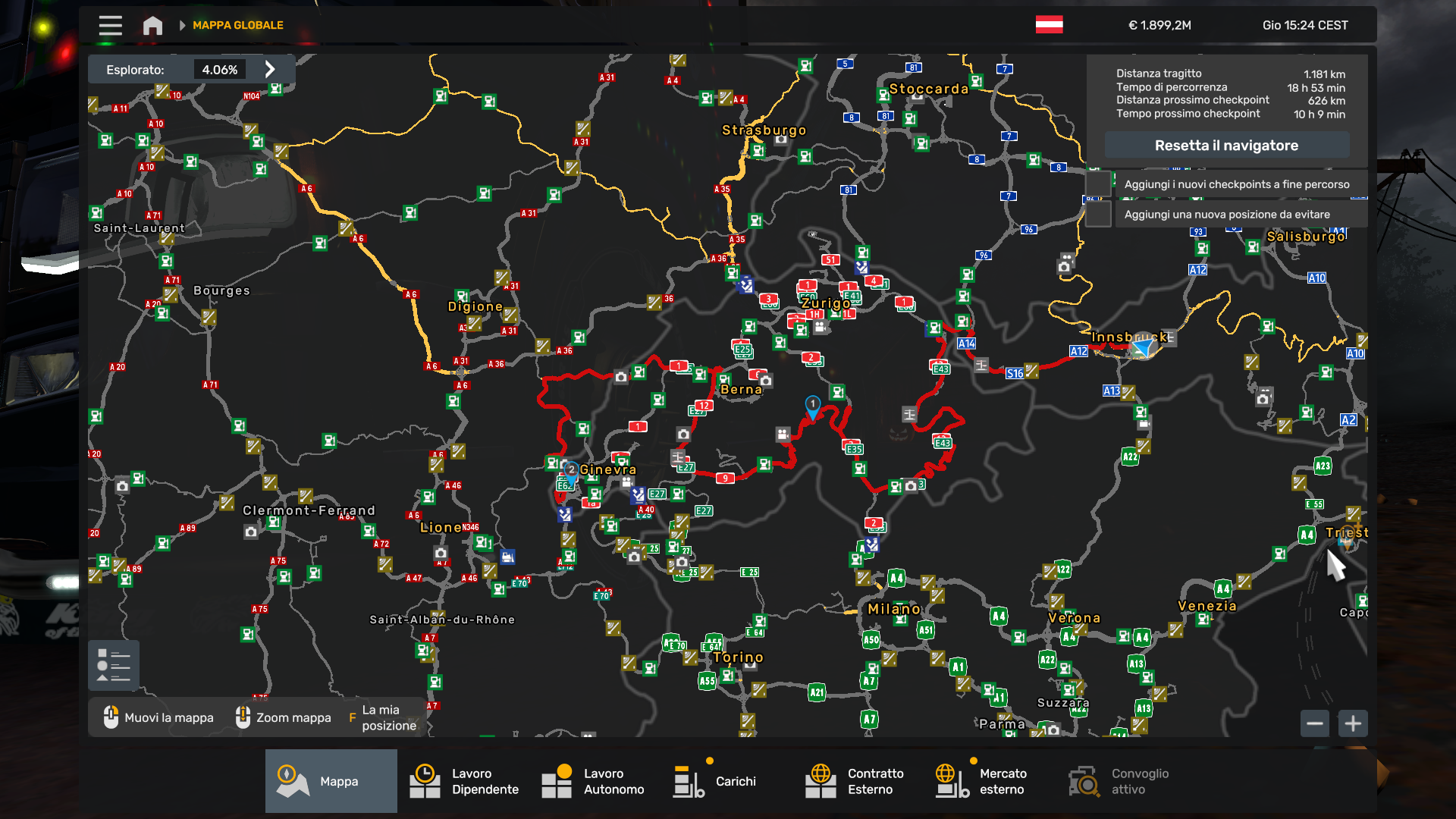Switch to the Carichi tab
The image size is (1456, 819).
[715, 781]
